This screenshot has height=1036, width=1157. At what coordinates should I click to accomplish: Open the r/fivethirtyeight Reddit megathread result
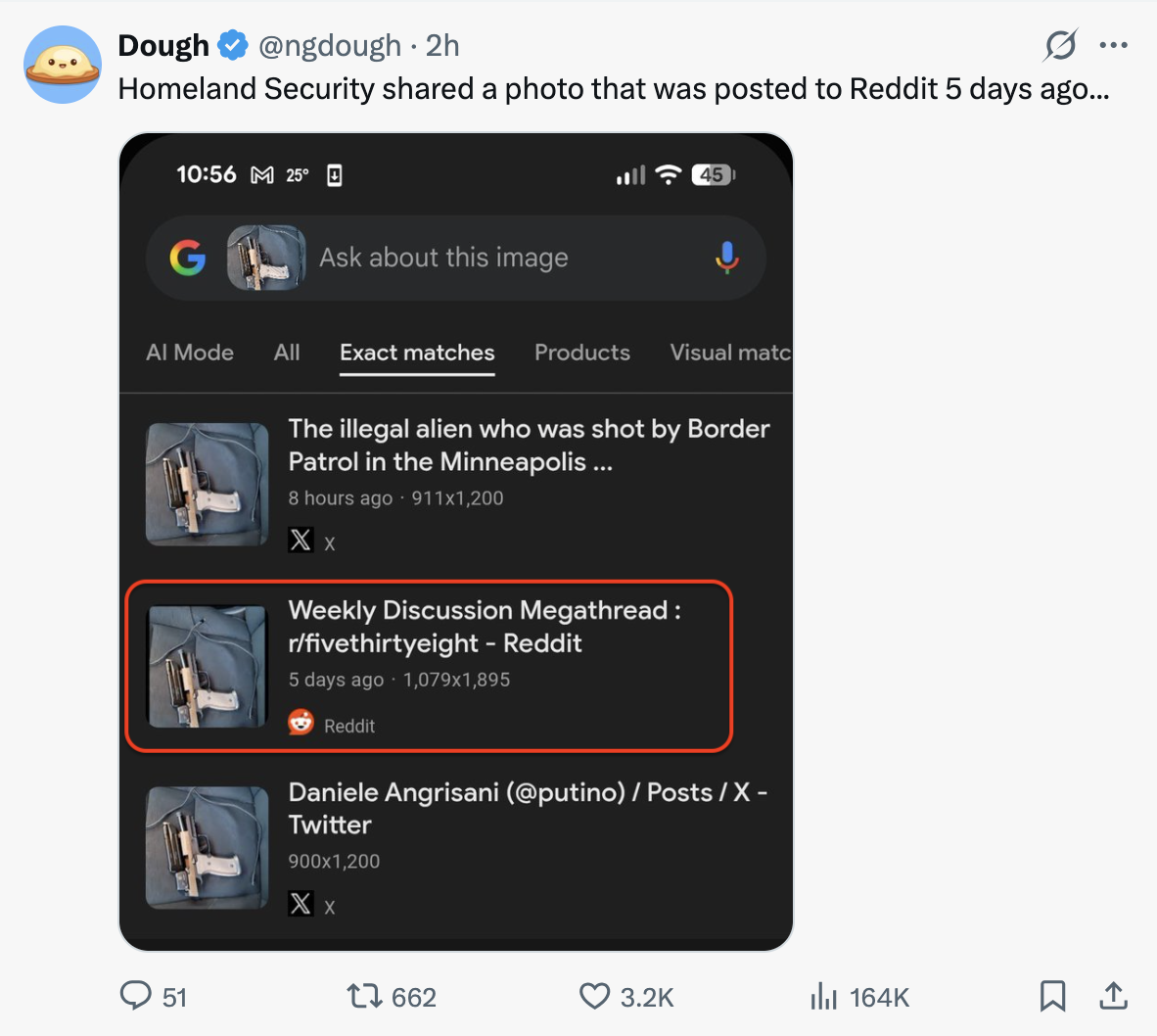point(484,627)
